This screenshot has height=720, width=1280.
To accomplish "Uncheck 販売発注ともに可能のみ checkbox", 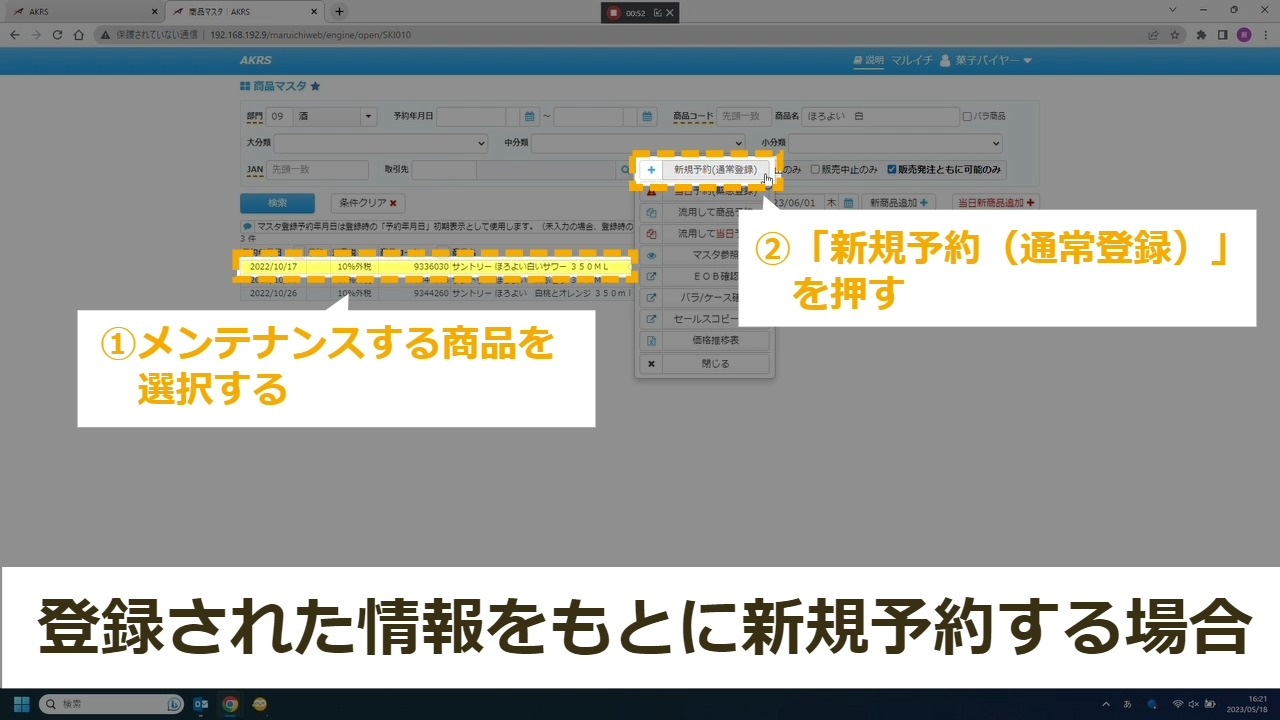I will point(892,170).
